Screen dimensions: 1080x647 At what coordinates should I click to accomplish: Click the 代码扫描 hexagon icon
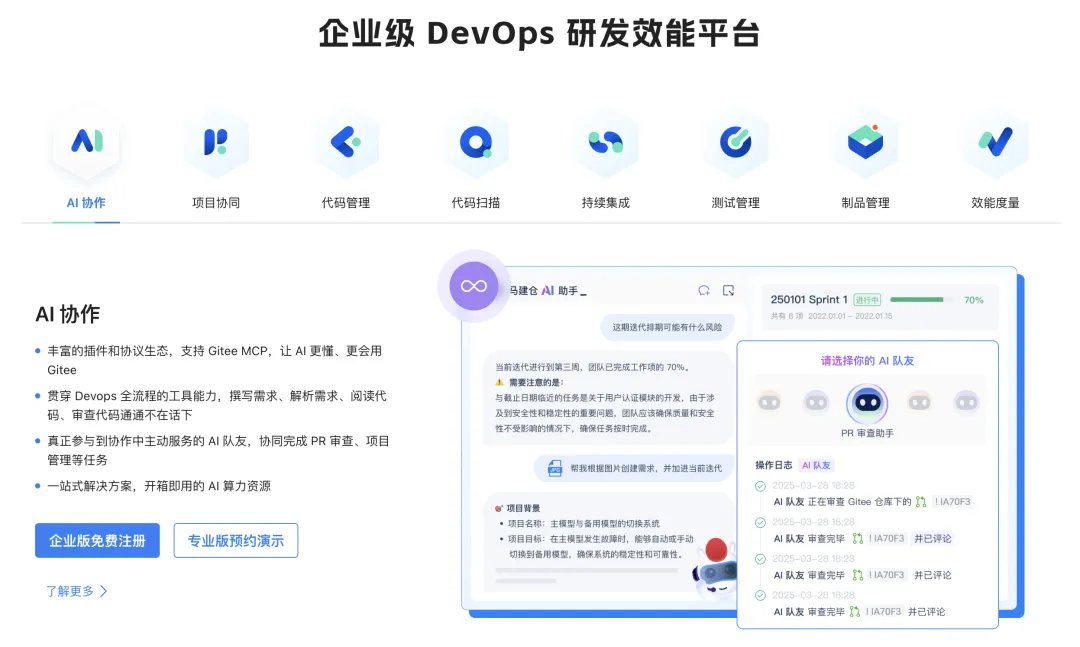(x=477, y=141)
